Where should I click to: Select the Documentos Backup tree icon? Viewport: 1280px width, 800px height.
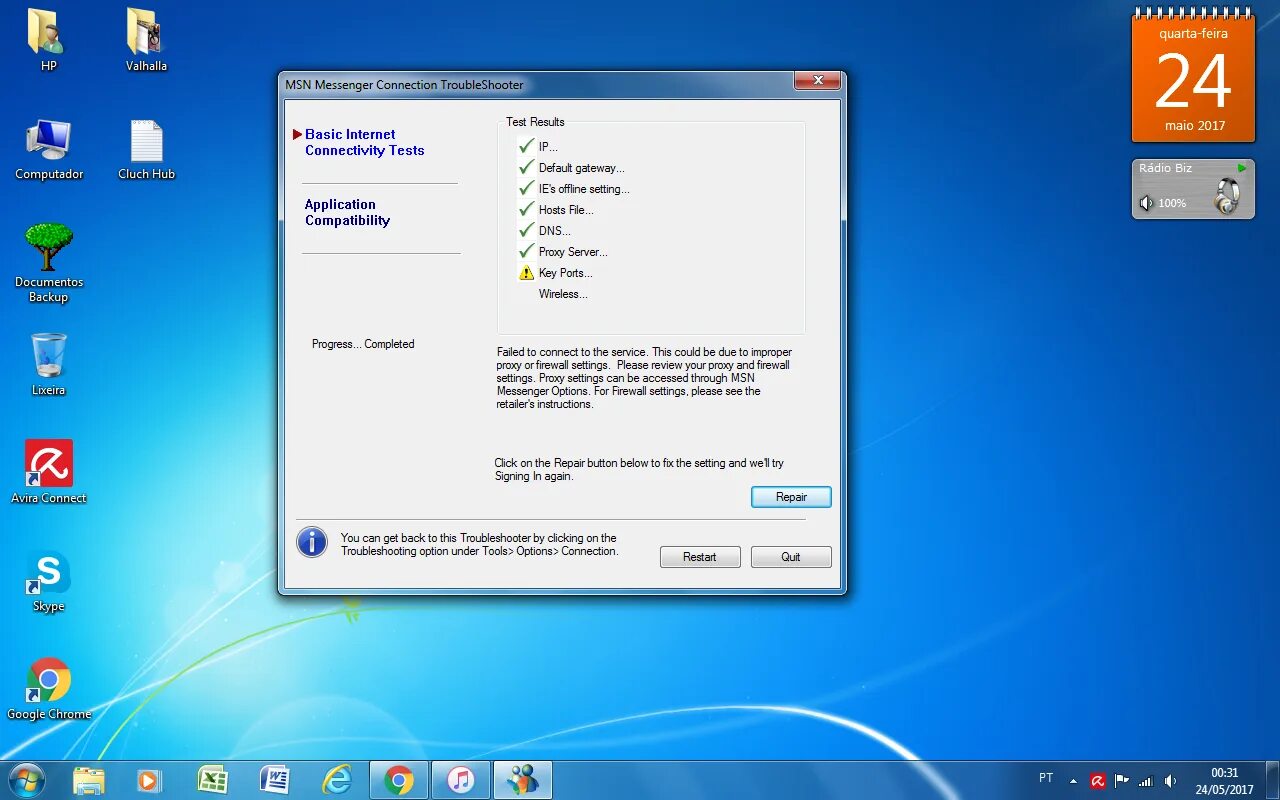[x=48, y=263]
